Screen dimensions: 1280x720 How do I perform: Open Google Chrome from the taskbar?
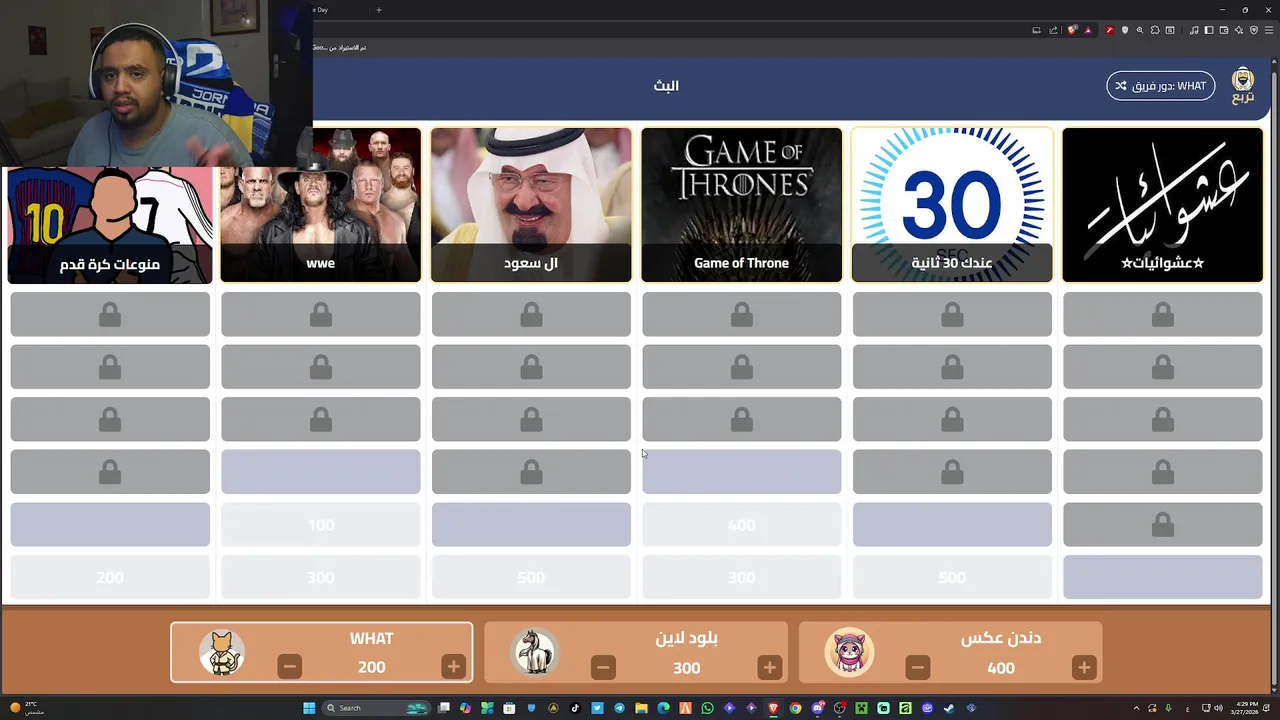pos(795,708)
